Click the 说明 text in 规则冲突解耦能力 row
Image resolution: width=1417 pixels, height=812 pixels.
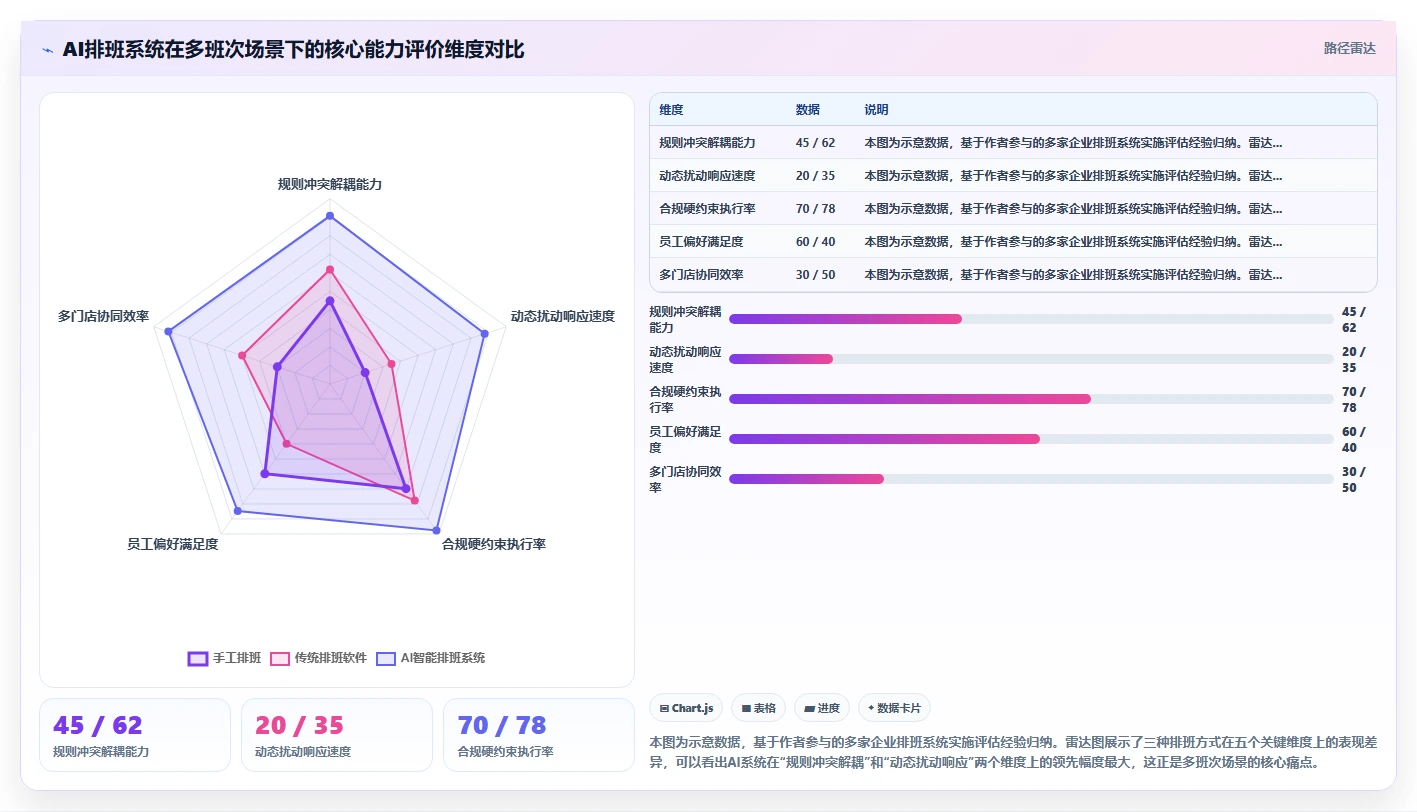(1074, 143)
